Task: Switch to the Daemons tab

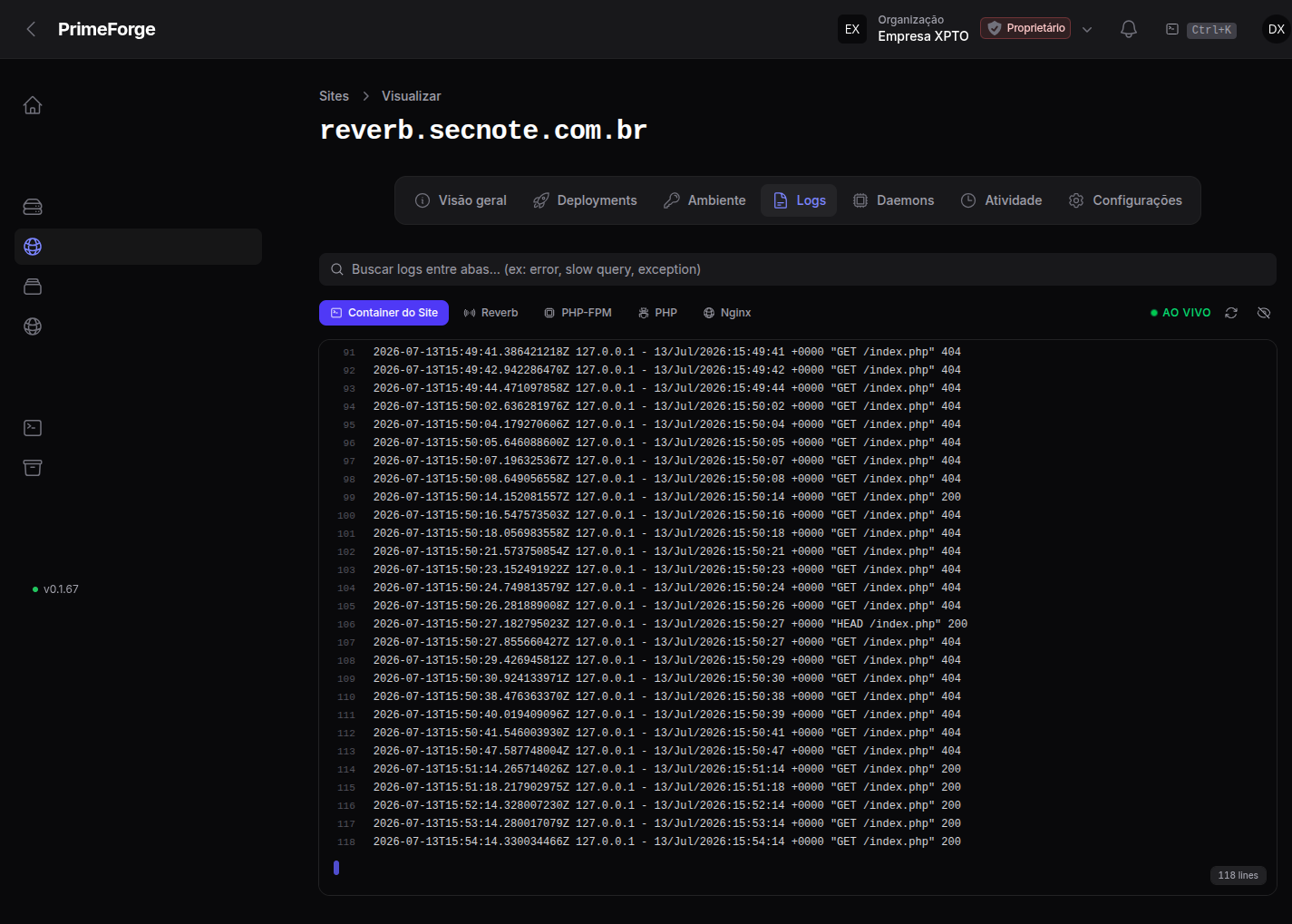Action: click(893, 200)
